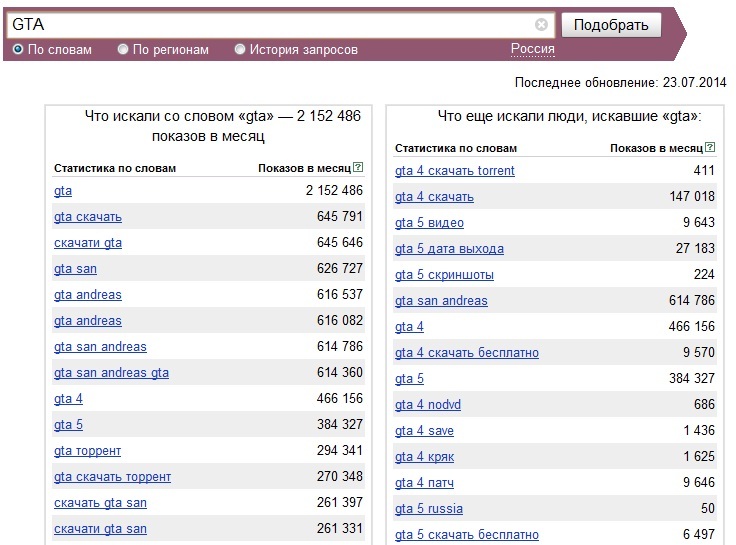Open gta andreas link with 616 082

coord(88,321)
